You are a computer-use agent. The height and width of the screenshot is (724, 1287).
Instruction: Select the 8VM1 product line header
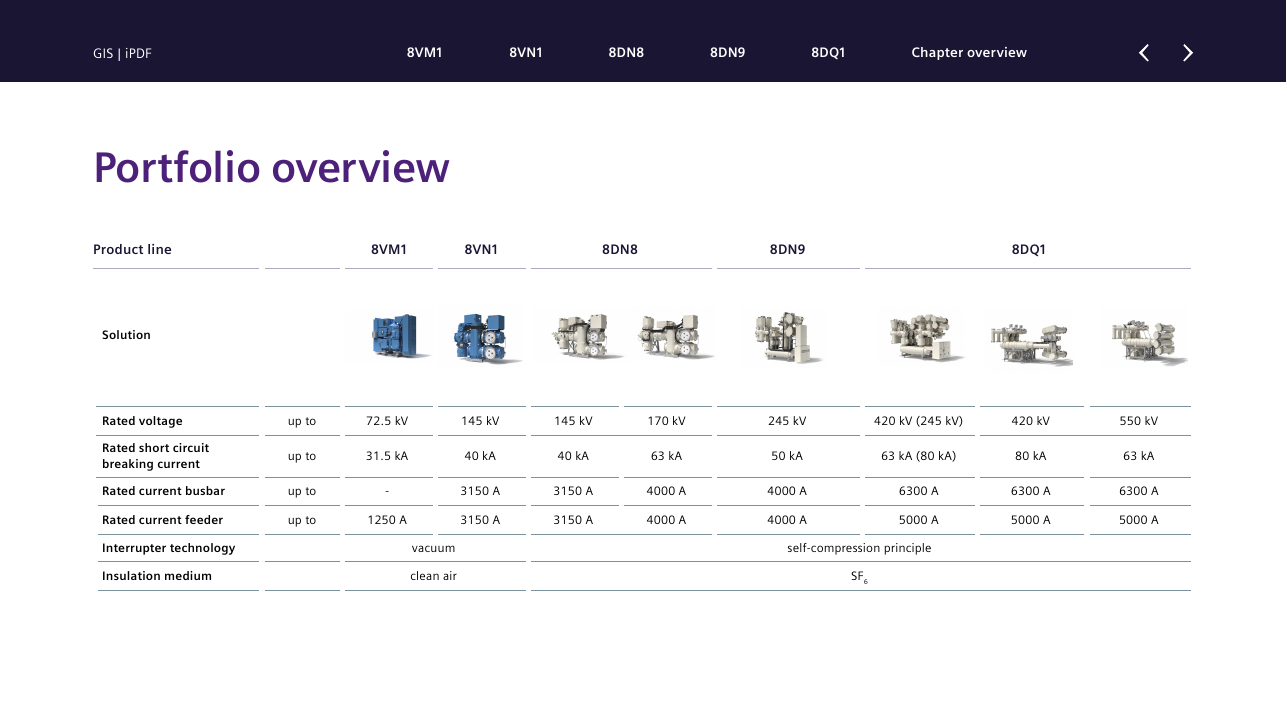pyautogui.click(x=389, y=249)
